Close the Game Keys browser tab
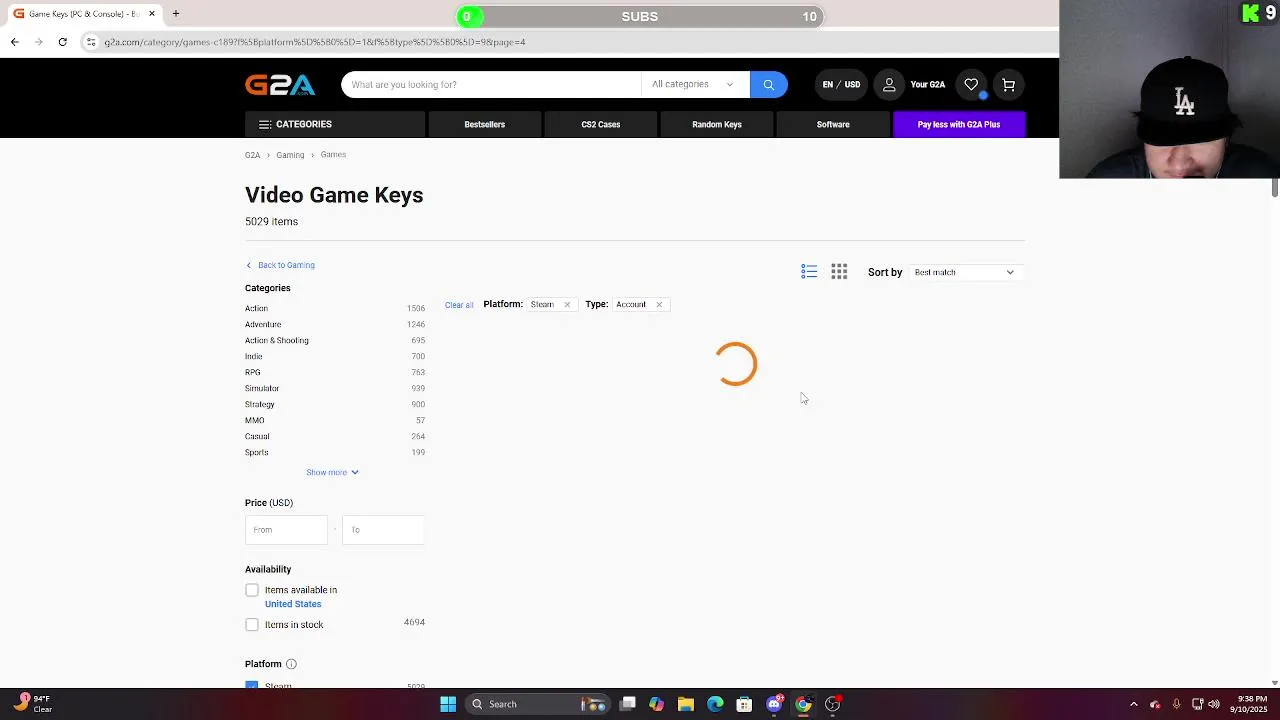Screen dimensions: 1280x720 coord(152,14)
